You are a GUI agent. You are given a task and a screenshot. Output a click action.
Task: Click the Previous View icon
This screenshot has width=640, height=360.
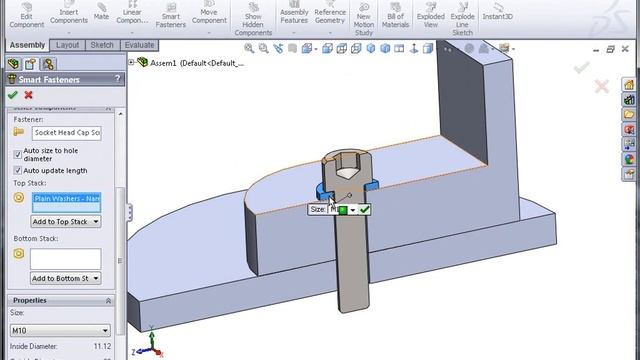[278, 48]
